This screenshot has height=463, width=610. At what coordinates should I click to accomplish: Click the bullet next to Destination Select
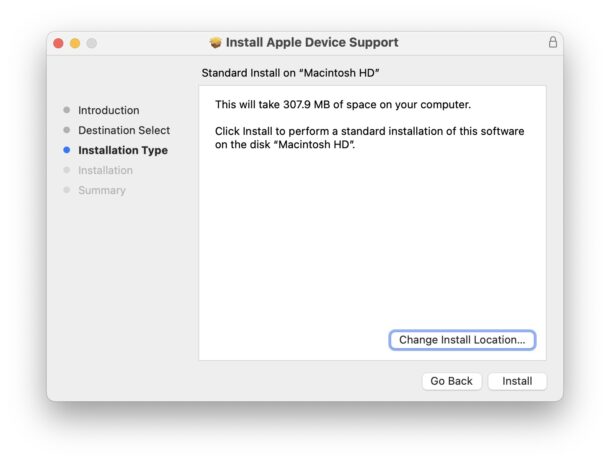click(x=66, y=130)
